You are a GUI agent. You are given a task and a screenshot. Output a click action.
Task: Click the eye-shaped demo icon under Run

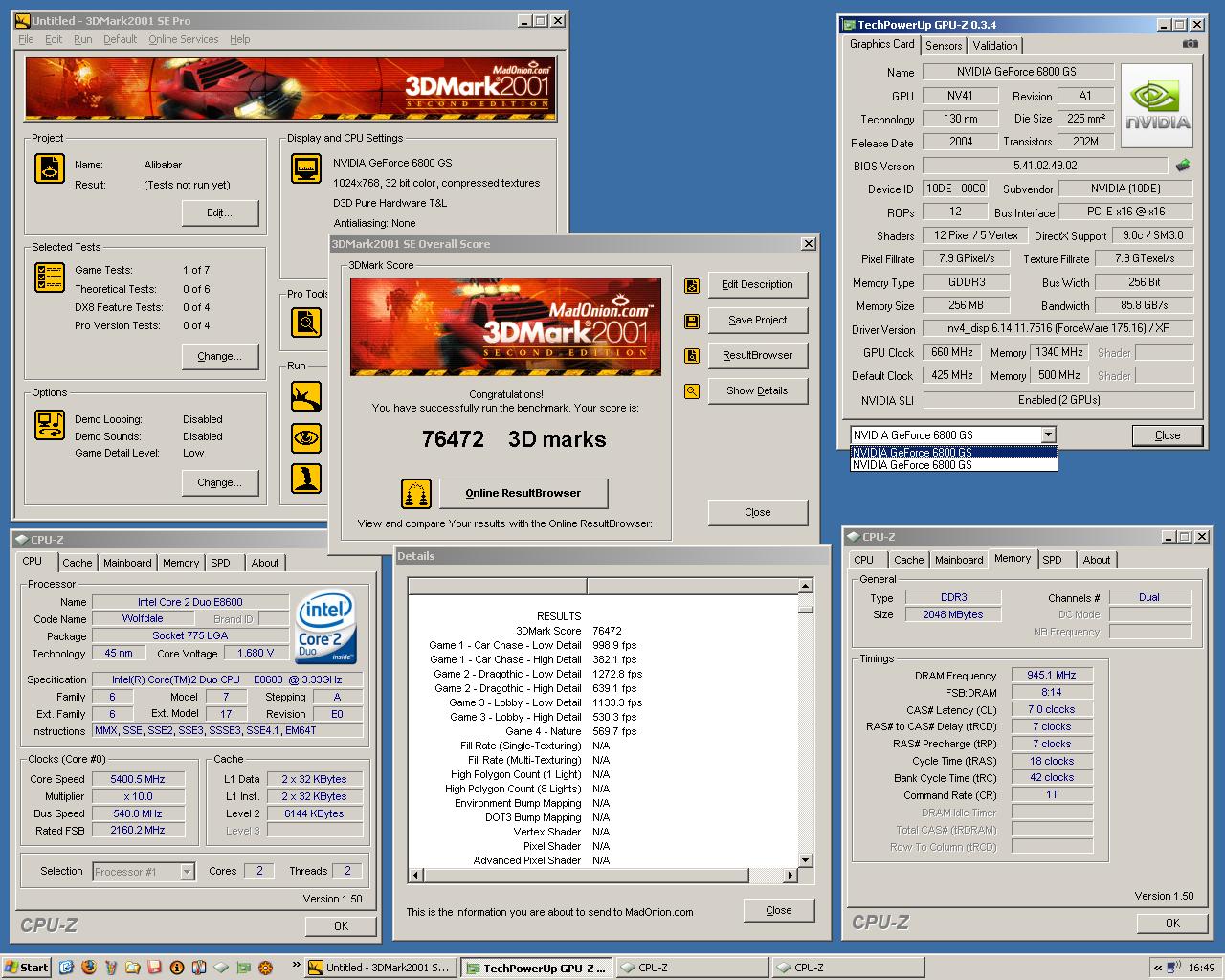(306, 438)
